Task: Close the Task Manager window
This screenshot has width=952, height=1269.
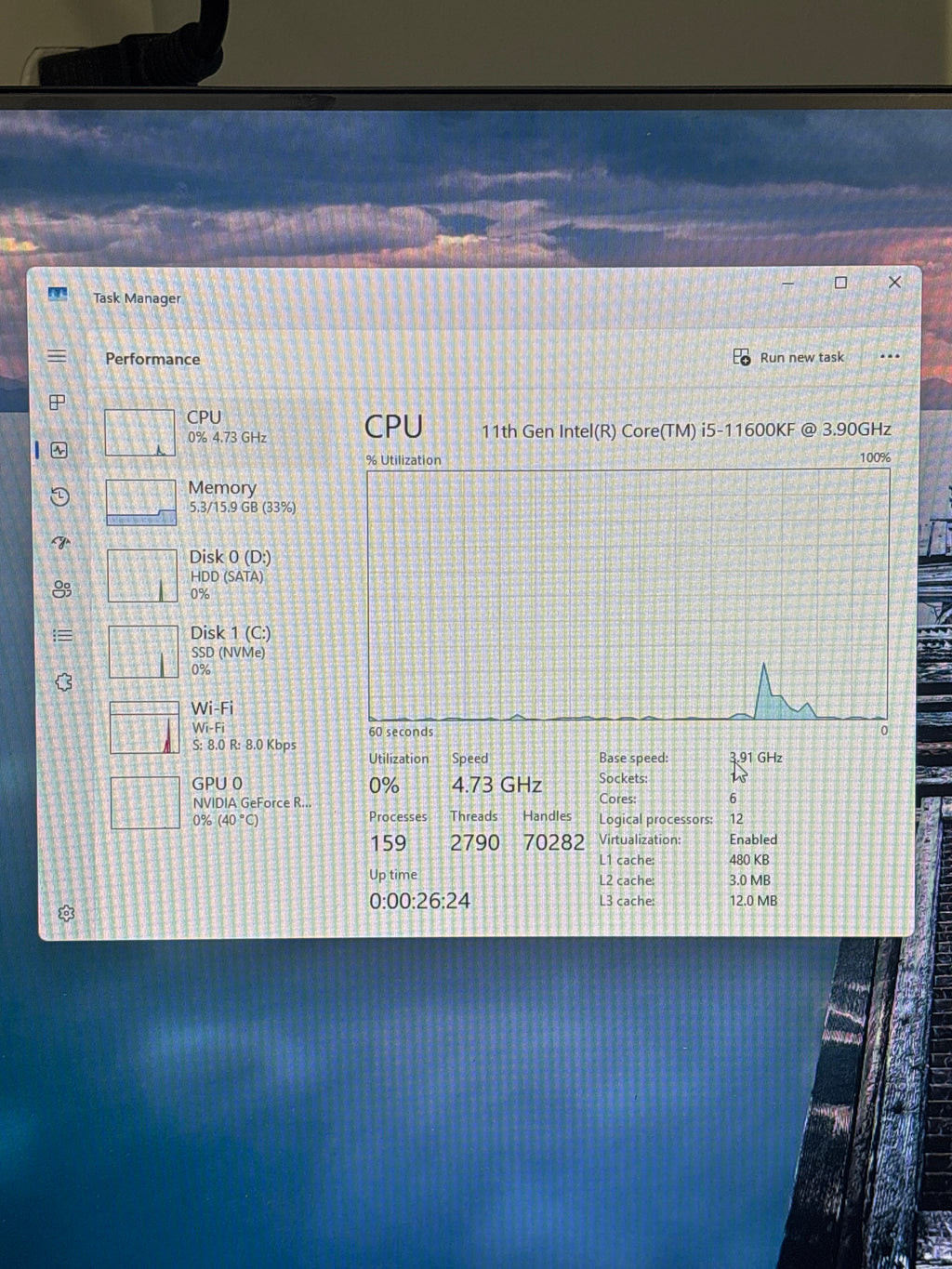Action: coord(894,282)
